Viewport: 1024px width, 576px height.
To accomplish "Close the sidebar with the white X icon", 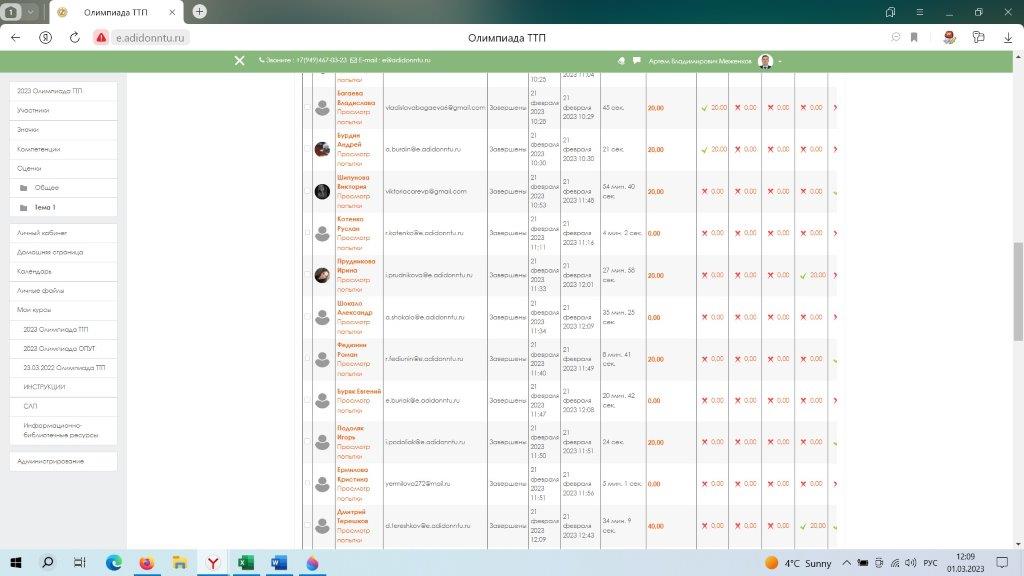I will pyautogui.click(x=240, y=60).
